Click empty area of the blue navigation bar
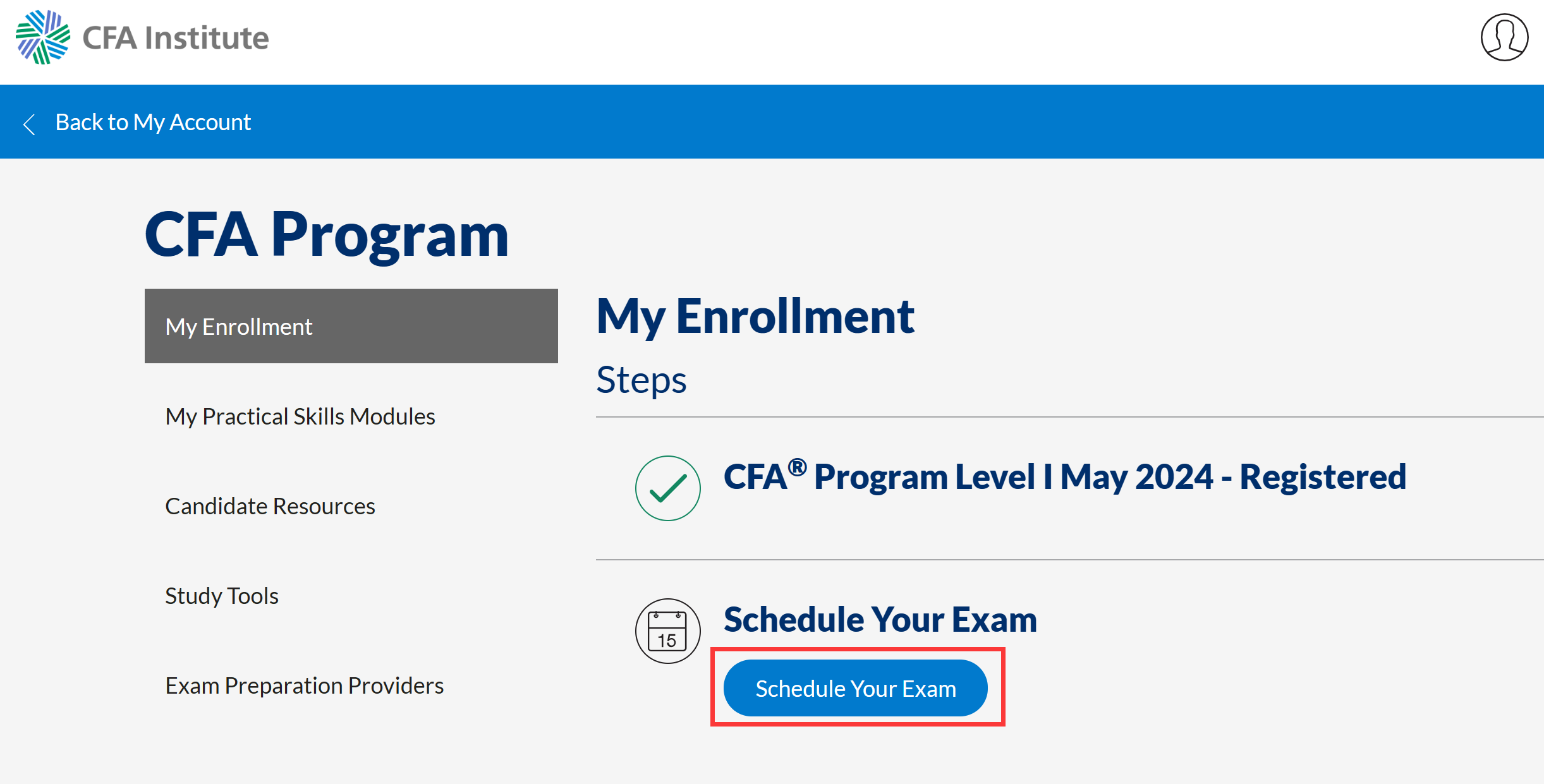Viewport: 1544px width, 784px height. [x=885, y=122]
